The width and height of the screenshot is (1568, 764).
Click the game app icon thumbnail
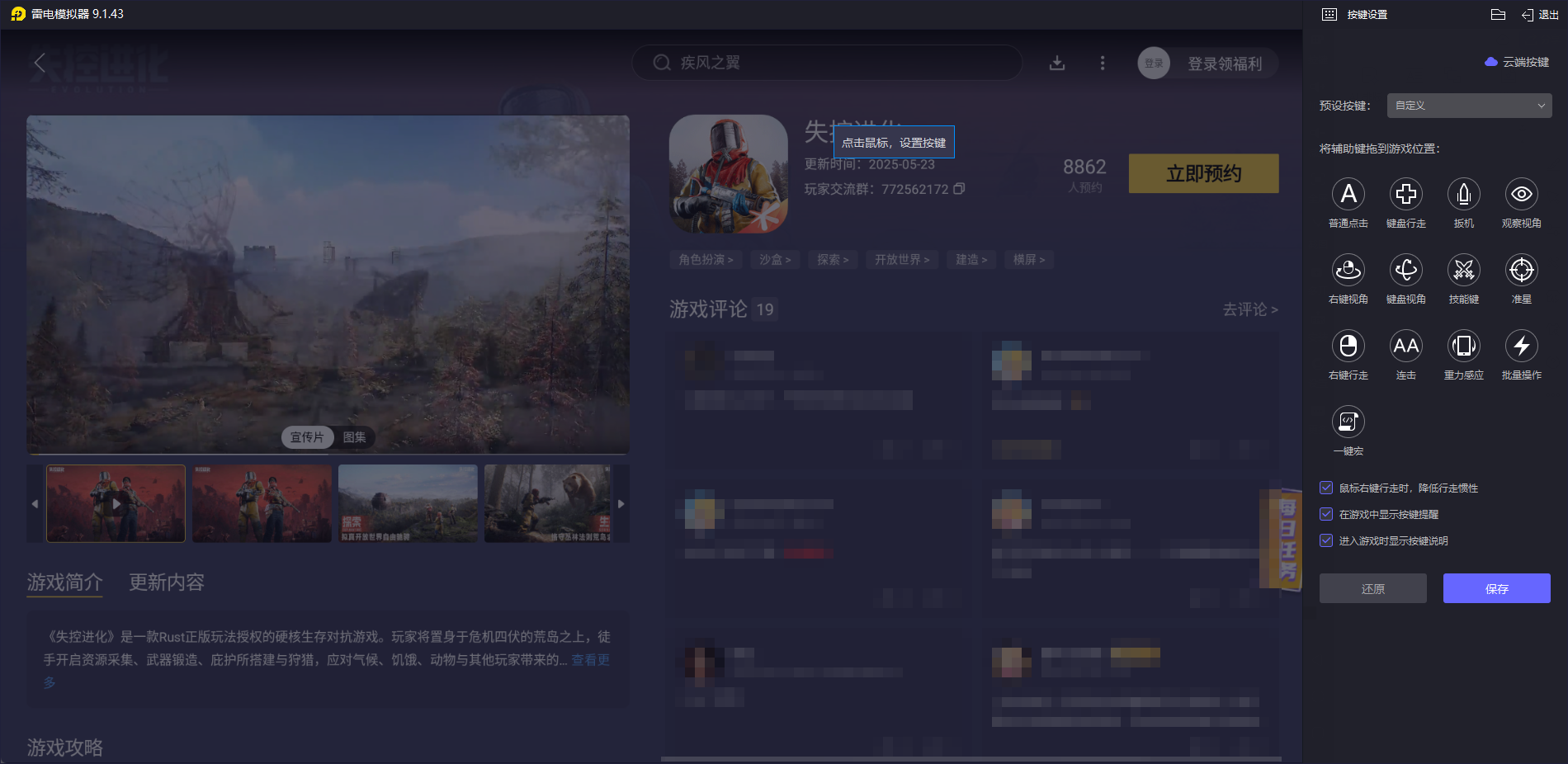(729, 173)
